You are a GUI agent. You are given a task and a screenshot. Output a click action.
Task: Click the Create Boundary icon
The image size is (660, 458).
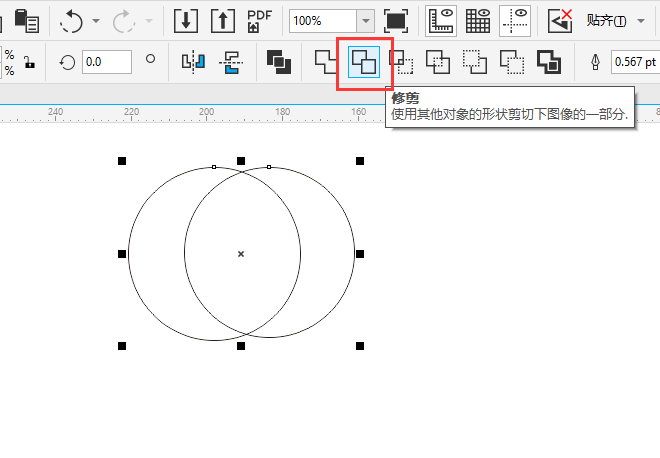pyautogui.click(x=548, y=63)
